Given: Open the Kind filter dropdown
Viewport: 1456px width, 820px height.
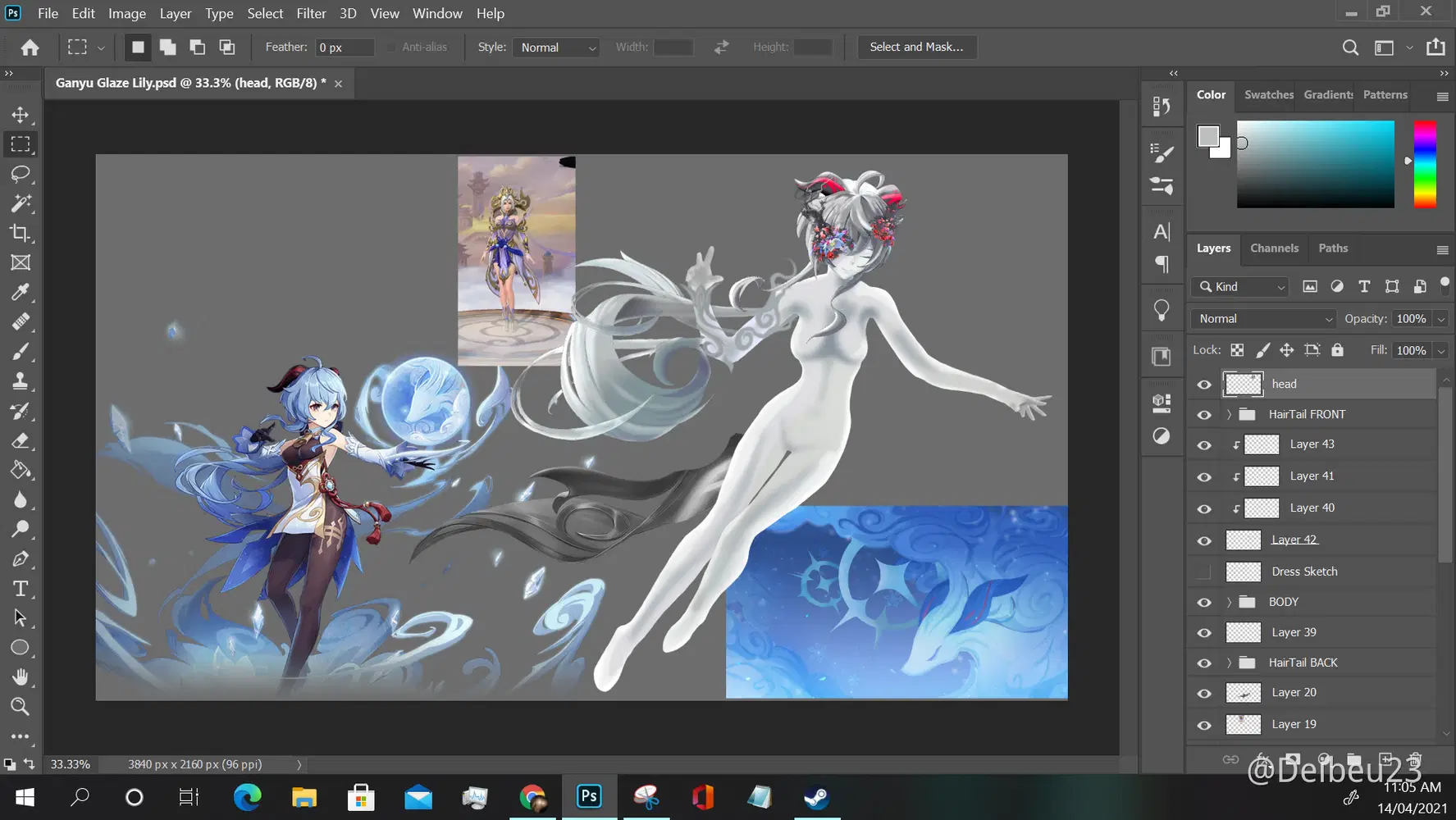Looking at the screenshot, I should pyautogui.click(x=1240, y=286).
